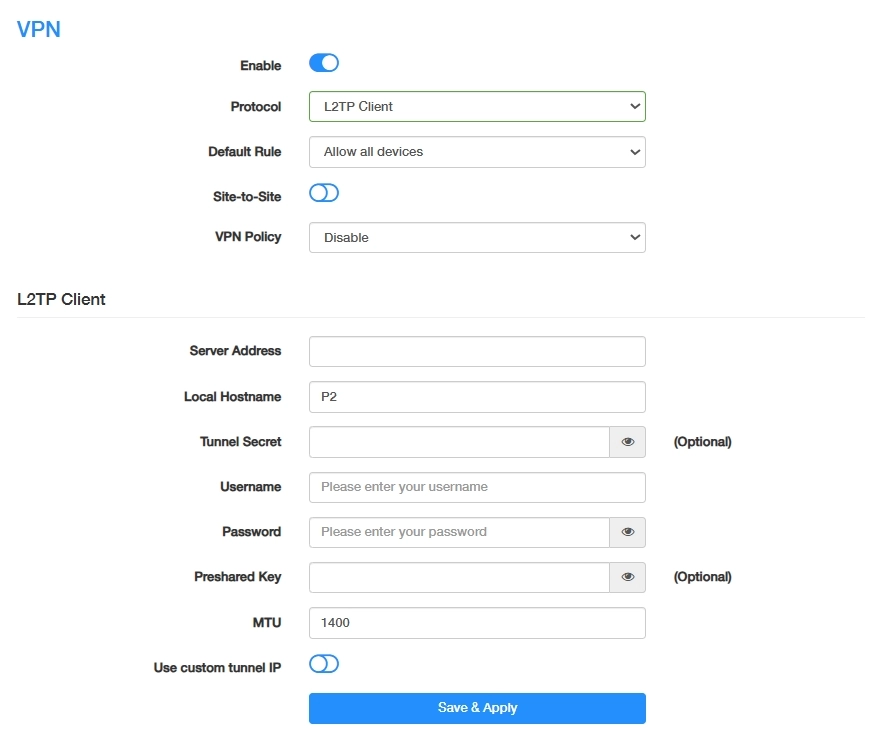Viewport: 870px width, 732px height.
Task: Open the VPN Policy dropdown
Action: [x=477, y=238]
